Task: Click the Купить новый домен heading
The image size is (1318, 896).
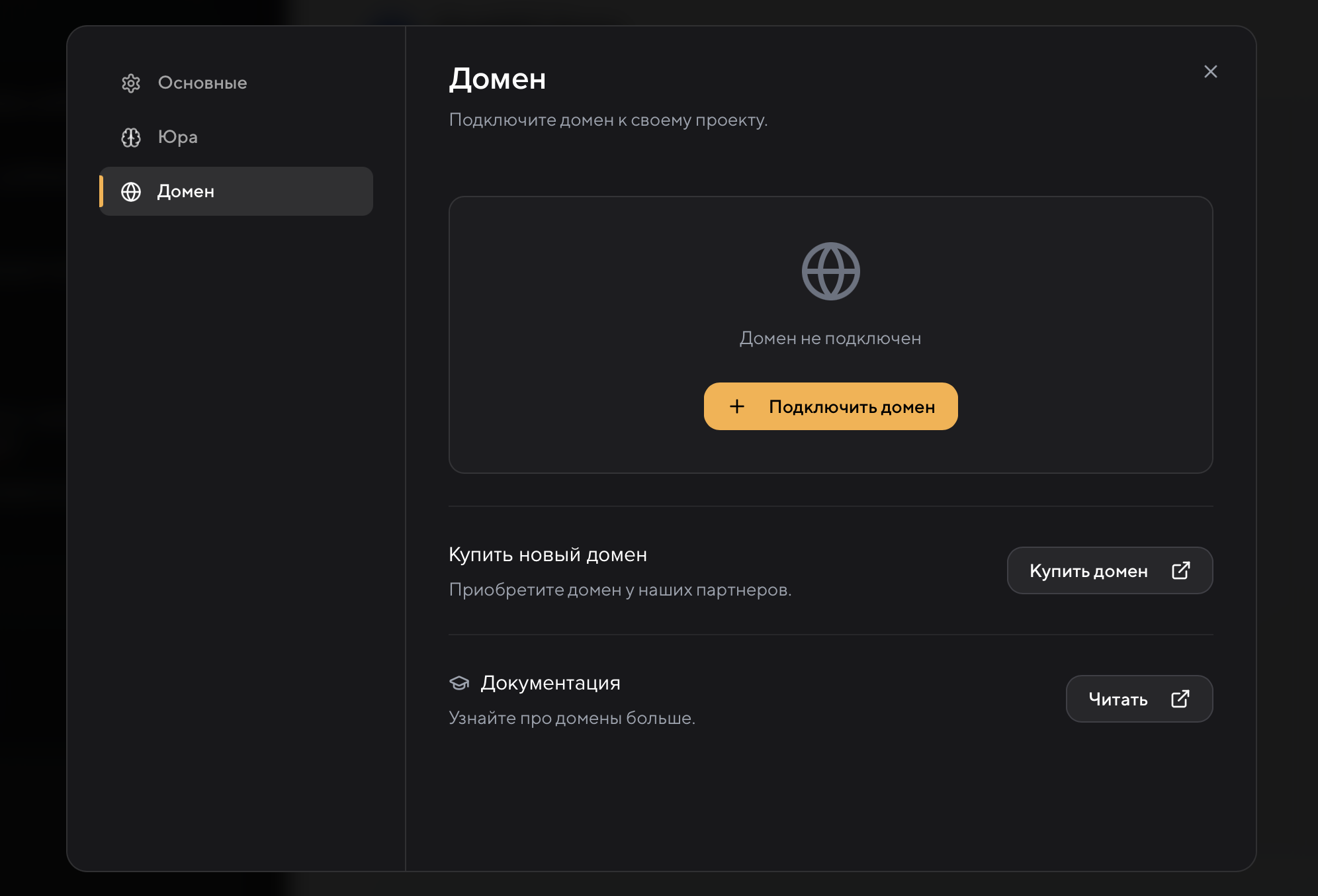Action: [547, 555]
